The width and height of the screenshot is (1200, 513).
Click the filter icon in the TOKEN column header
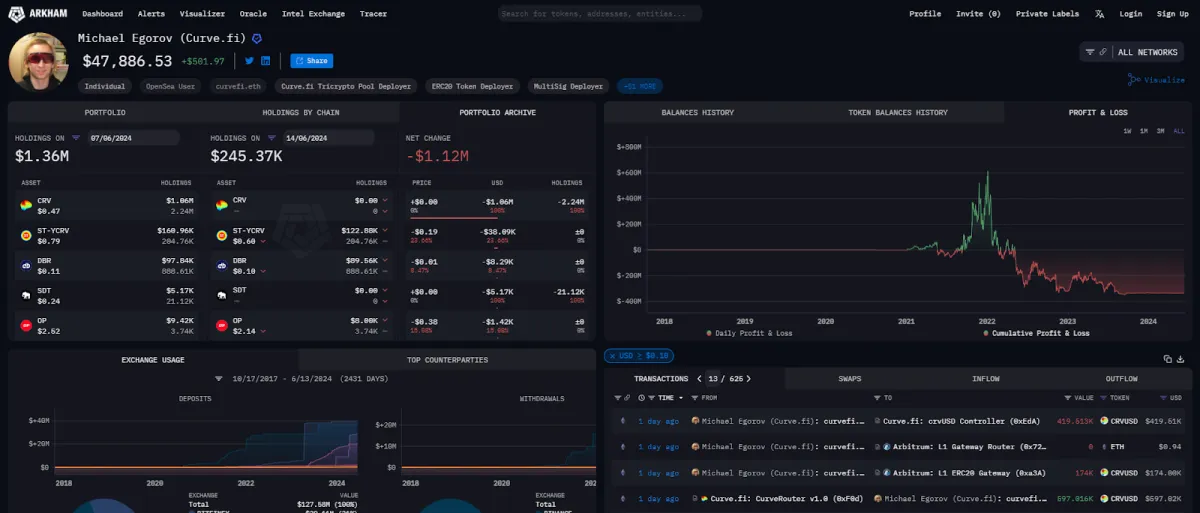click(x=1104, y=398)
